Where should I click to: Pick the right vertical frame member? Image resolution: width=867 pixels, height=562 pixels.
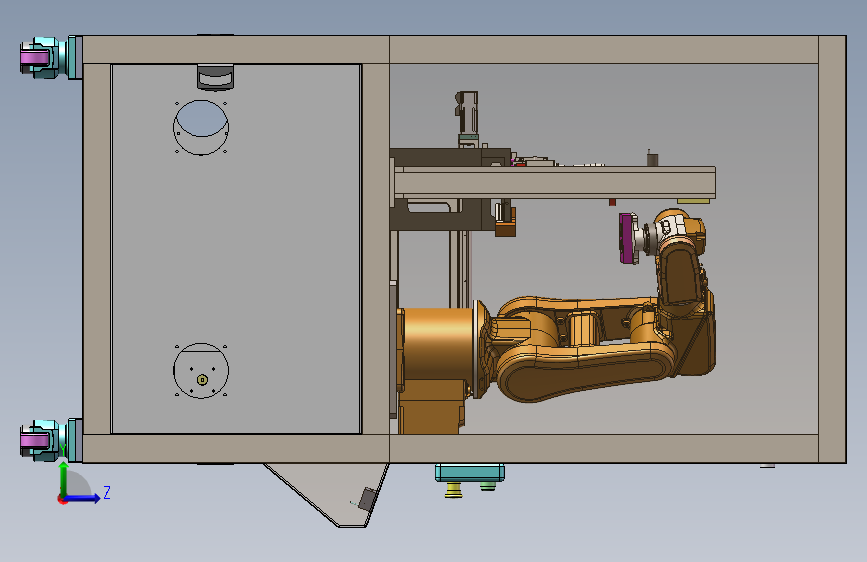click(x=832, y=249)
